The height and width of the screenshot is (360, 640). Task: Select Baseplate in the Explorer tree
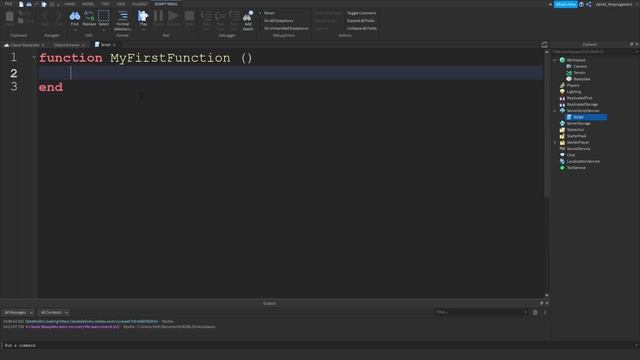[x=582, y=79]
